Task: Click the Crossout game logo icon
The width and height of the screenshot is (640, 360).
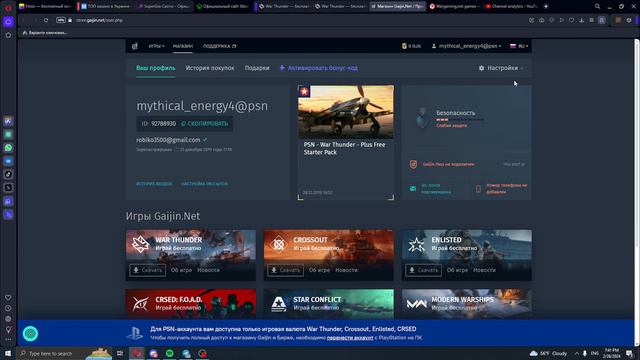Action: point(278,244)
